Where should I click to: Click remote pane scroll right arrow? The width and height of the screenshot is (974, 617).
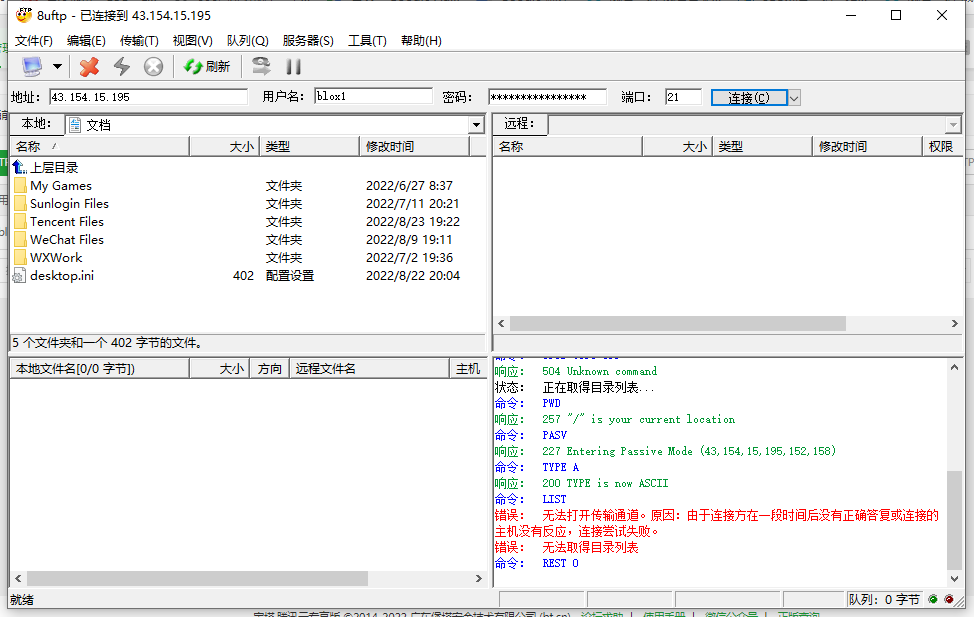click(955, 324)
